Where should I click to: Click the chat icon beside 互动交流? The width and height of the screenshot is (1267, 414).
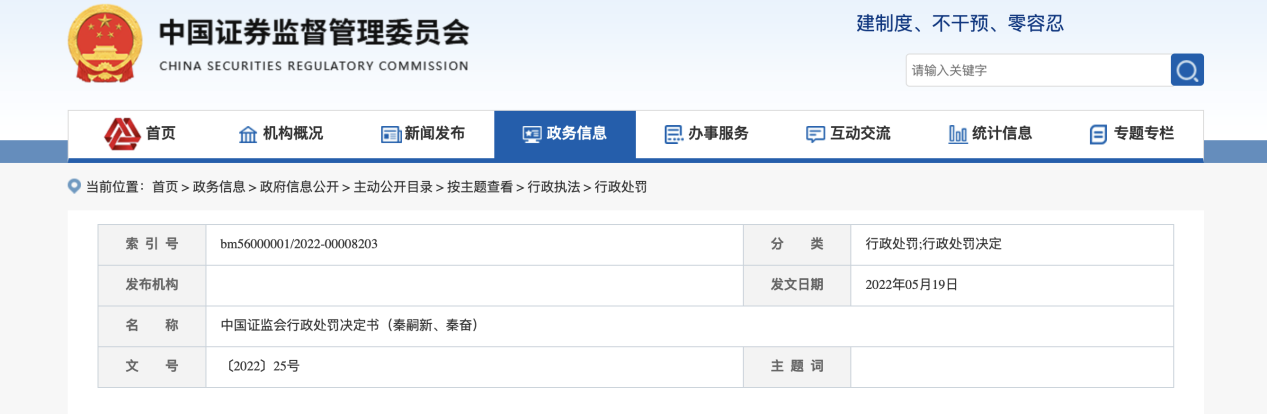816,134
